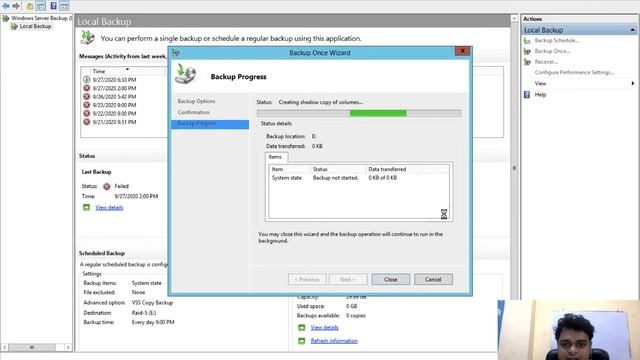The image size is (640, 360).
Task: Select Confirmation wizard step
Action: (193, 112)
